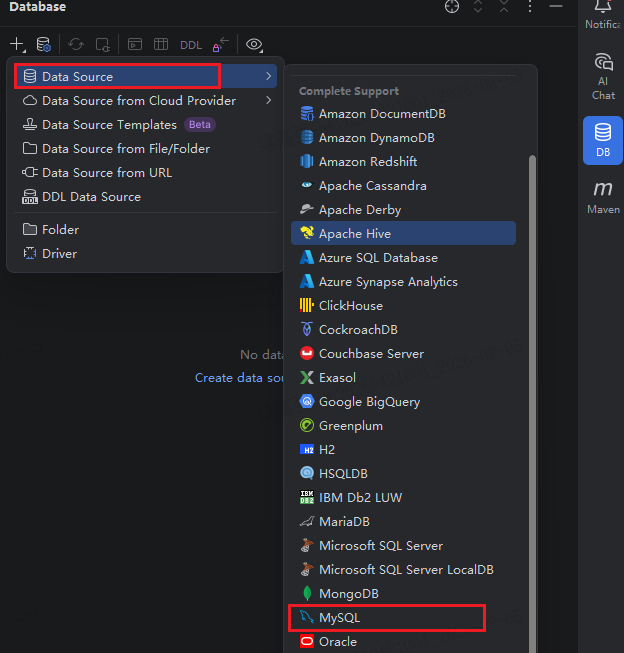The image size is (624, 653).
Task: Select HSQLDB data source
Action: (403, 474)
